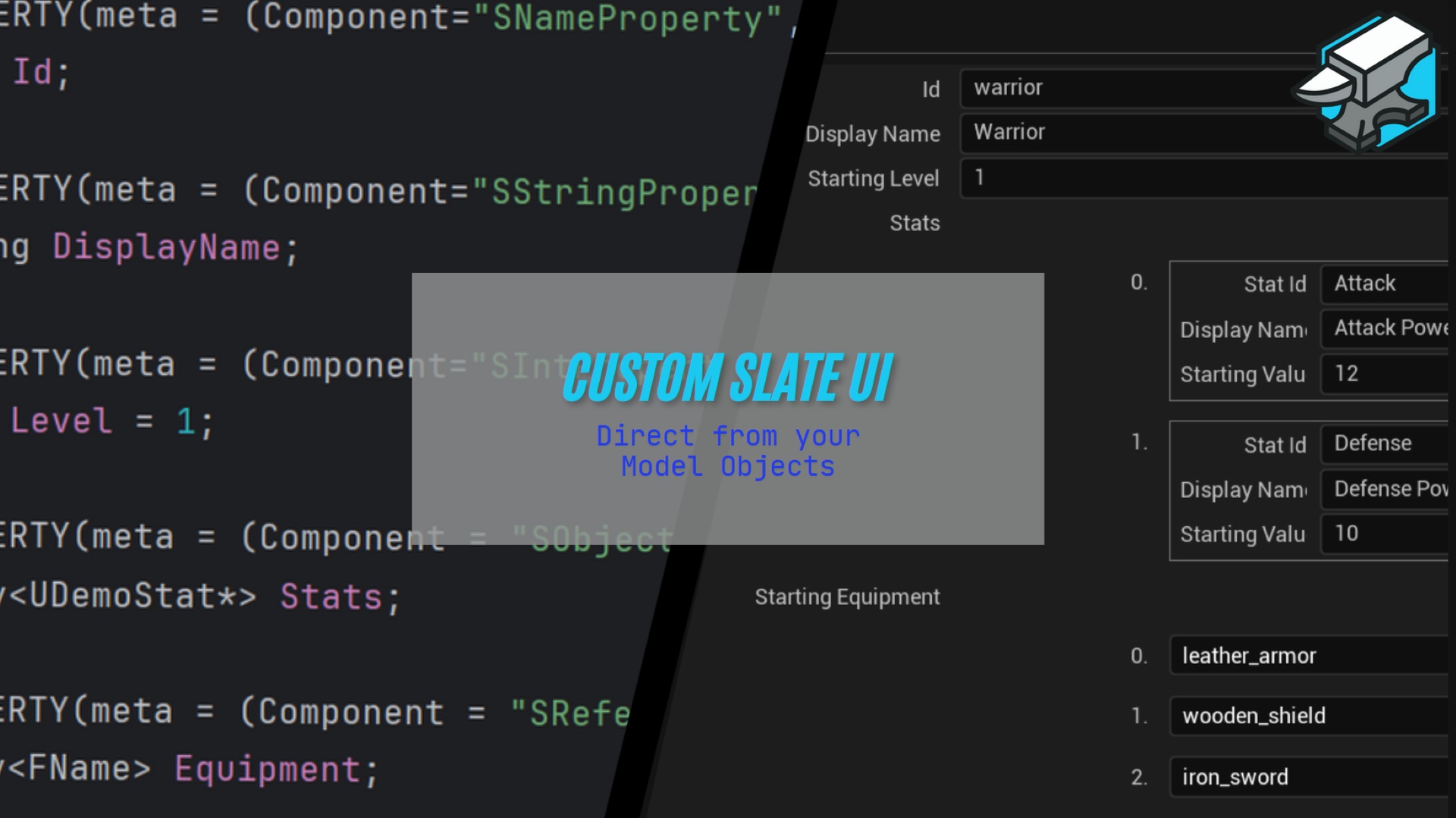Image resolution: width=1456 pixels, height=818 pixels.
Task: Click the Defense Power display name field
Action: point(1385,489)
